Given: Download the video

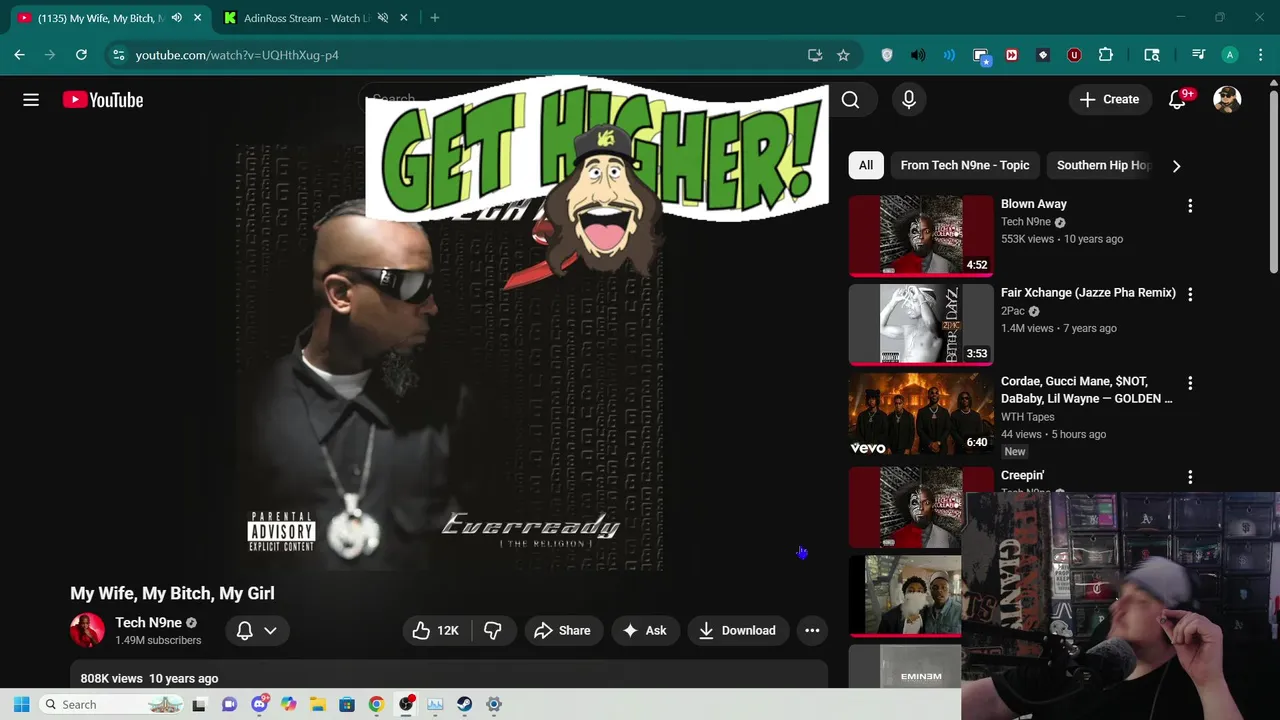Looking at the screenshot, I should click(x=737, y=631).
